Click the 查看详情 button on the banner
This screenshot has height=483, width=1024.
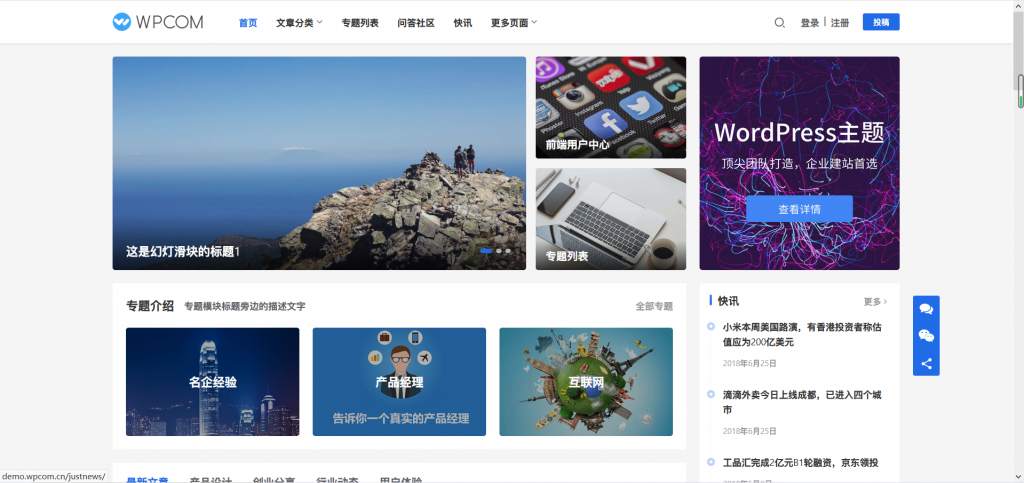pyautogui.click(x=799, y=210)
